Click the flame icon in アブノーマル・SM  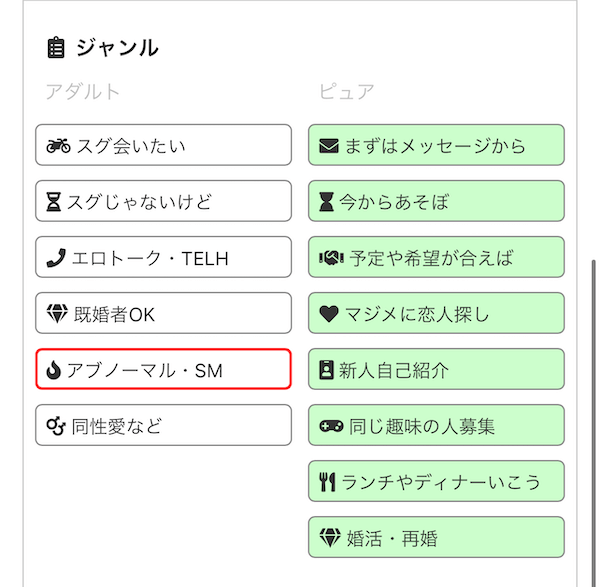54,370
